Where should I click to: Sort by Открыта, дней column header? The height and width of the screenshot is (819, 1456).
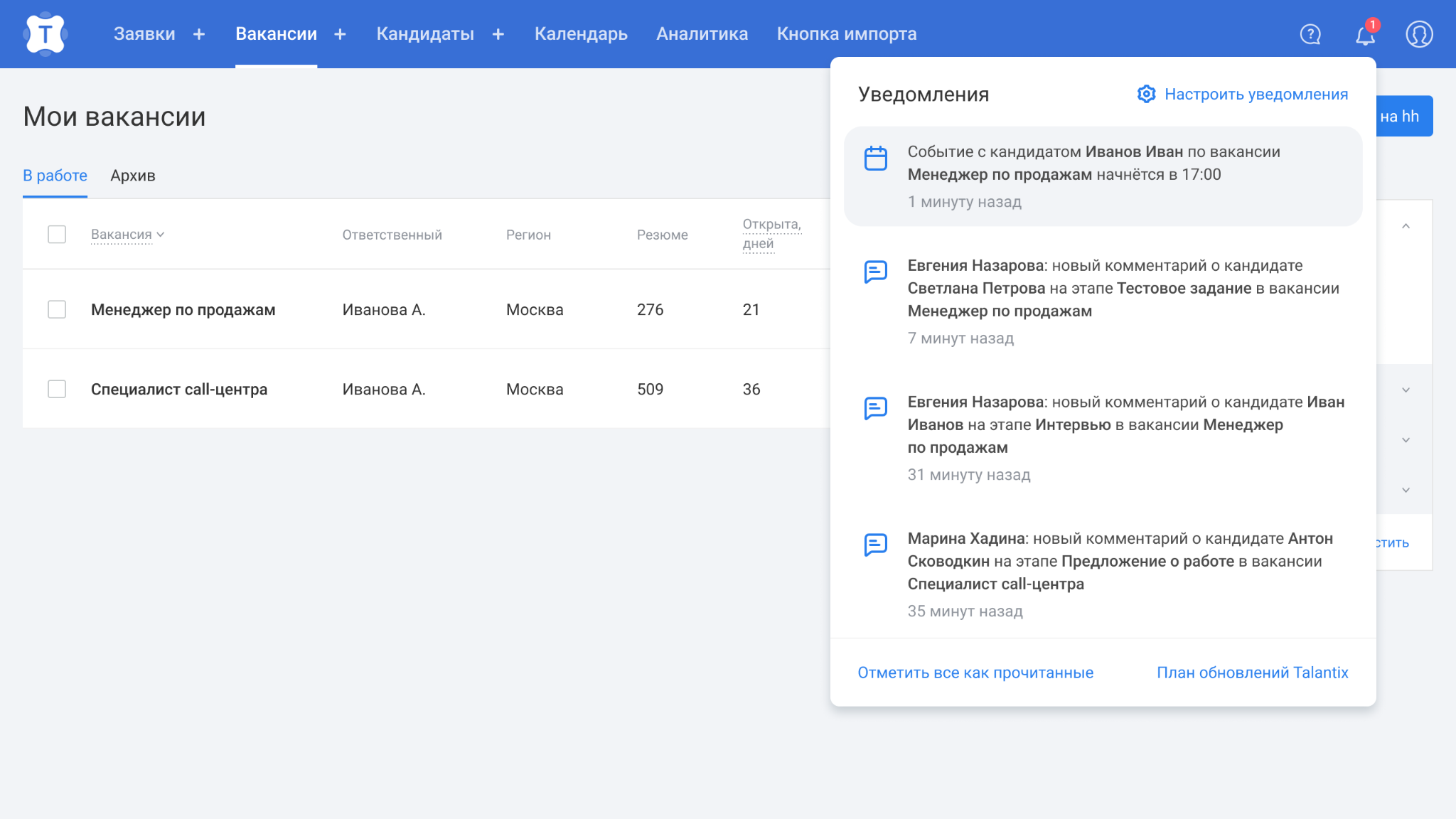(x=772, y=234)
